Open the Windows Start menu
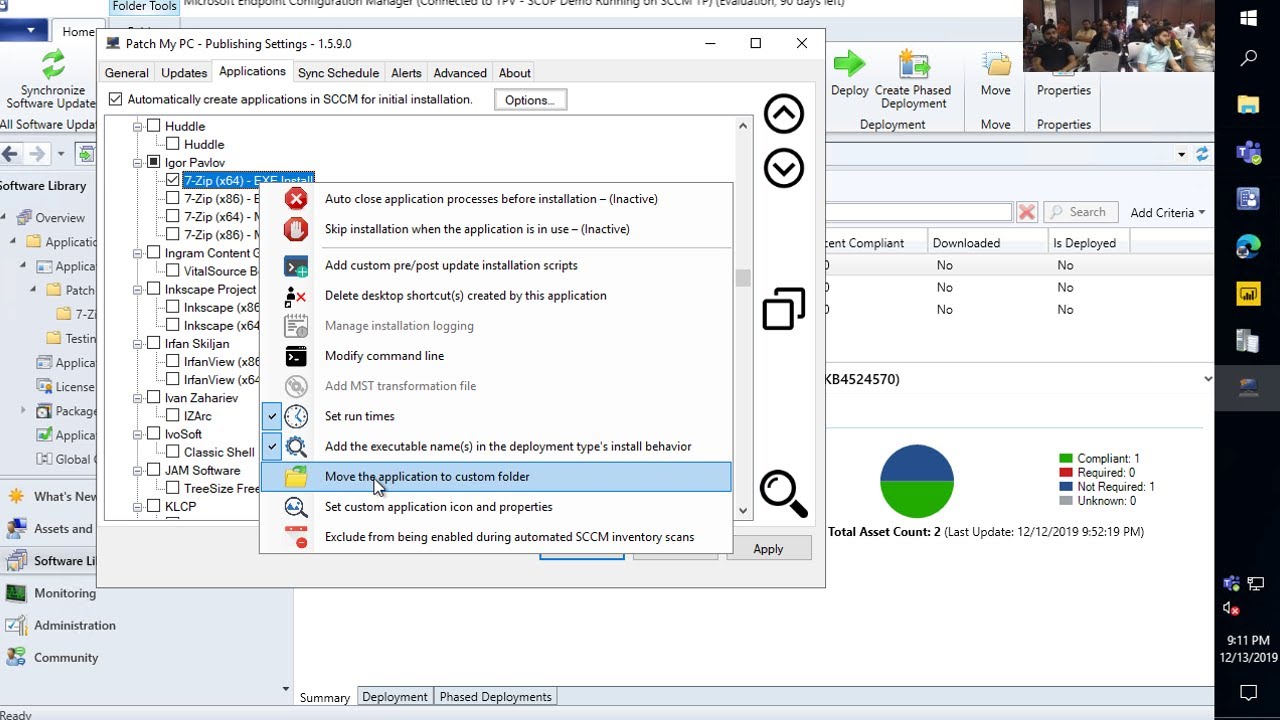Screen dimensions: 1280x720 [1248, 18]
